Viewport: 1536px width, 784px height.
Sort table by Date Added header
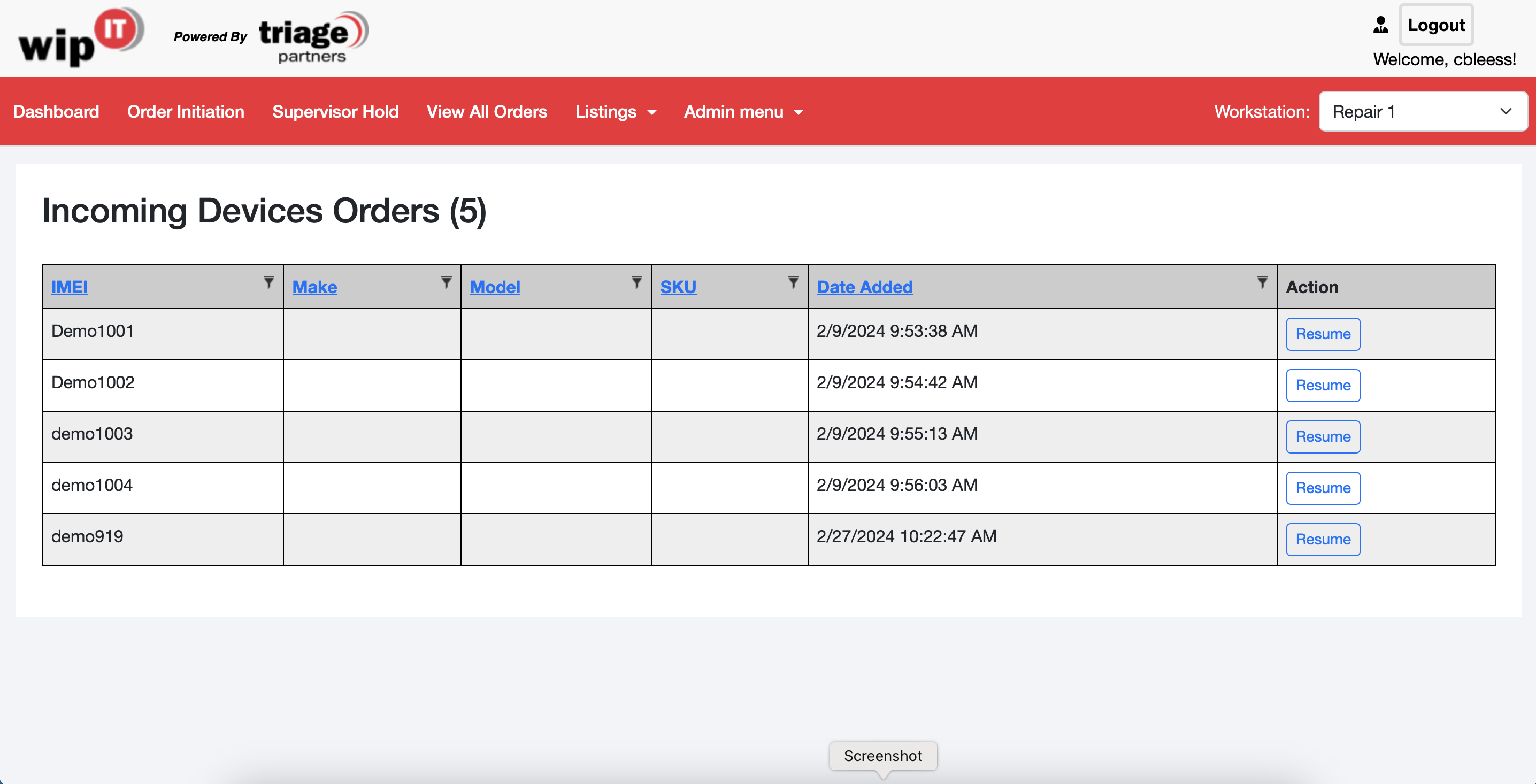(x=864, y=287)
